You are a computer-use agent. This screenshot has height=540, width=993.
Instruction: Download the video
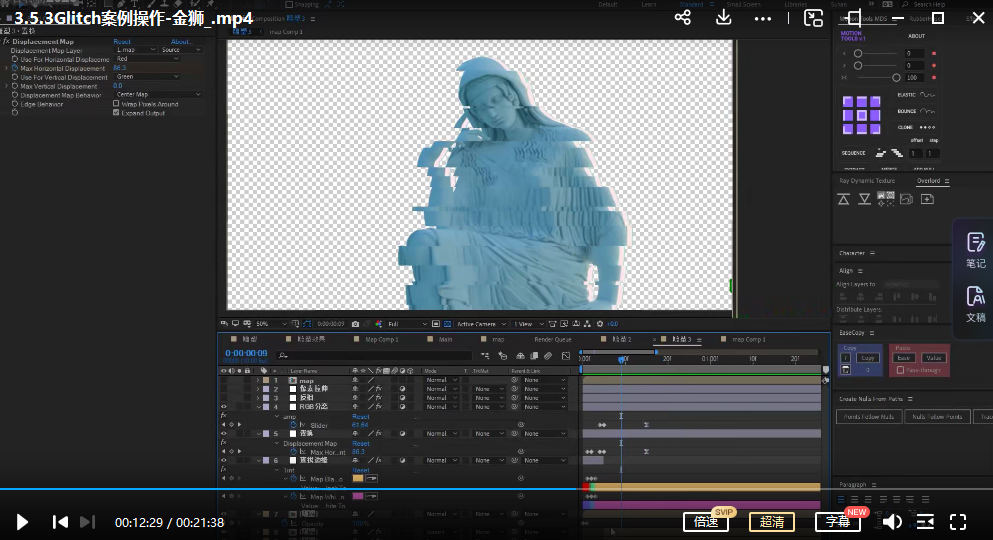(723, 18)
